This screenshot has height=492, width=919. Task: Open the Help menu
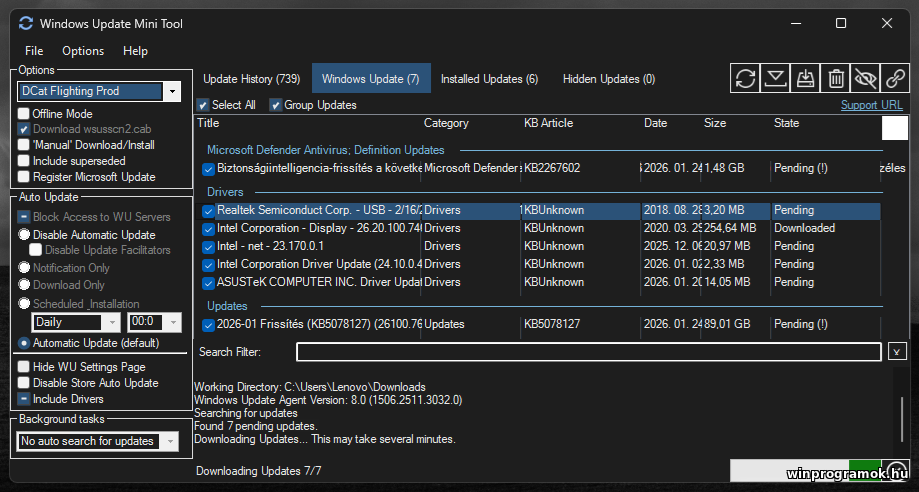point(135,51)
